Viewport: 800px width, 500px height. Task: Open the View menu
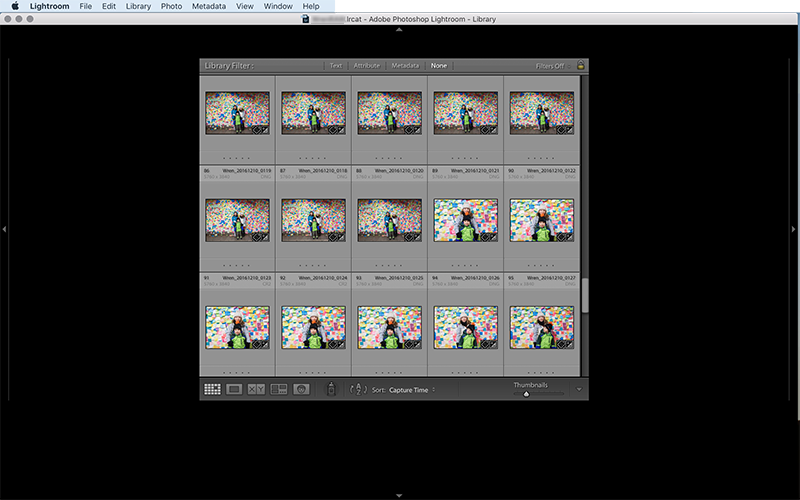click(245, 6)
